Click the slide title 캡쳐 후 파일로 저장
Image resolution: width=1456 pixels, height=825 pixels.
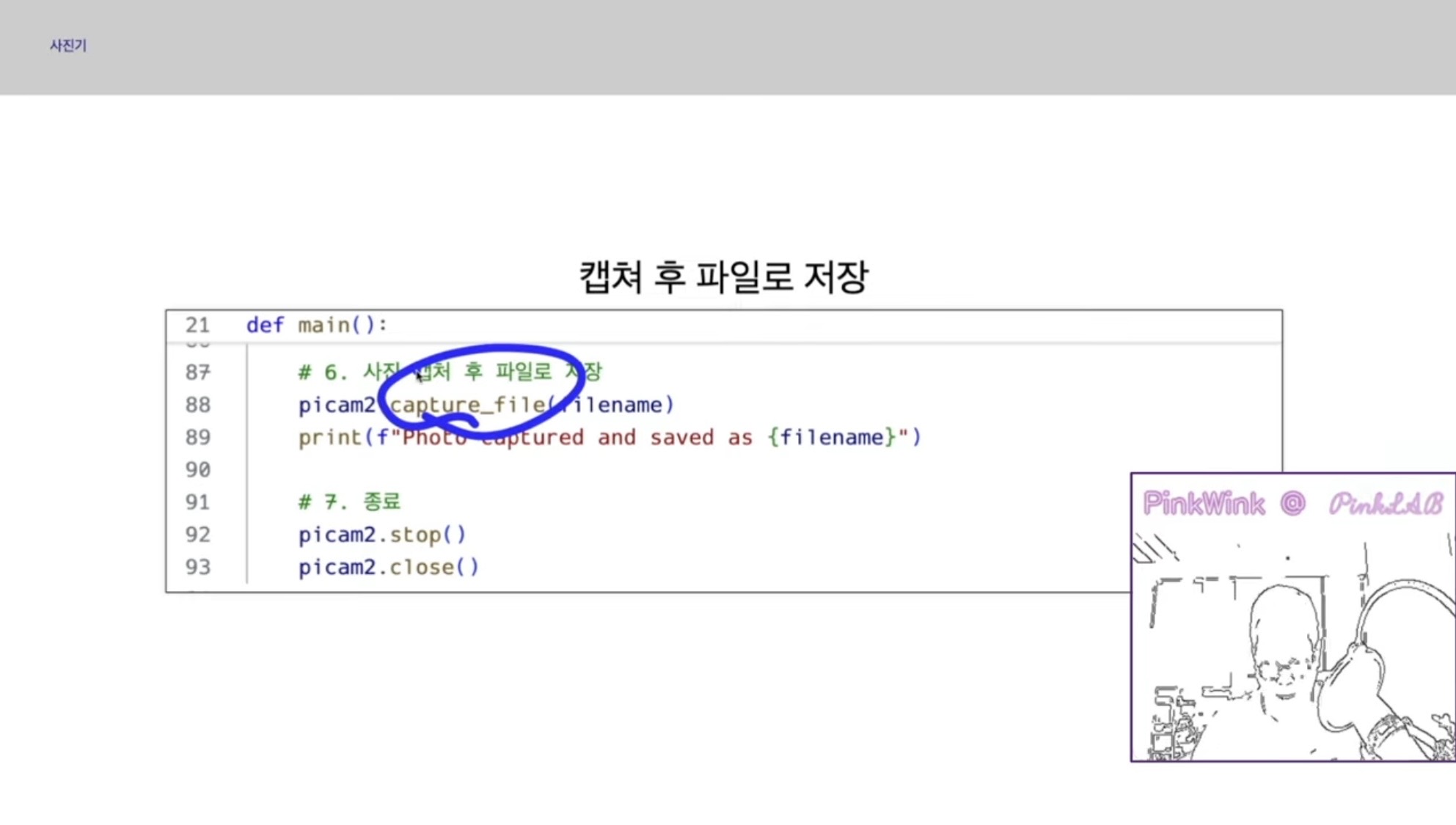(723, 276)
